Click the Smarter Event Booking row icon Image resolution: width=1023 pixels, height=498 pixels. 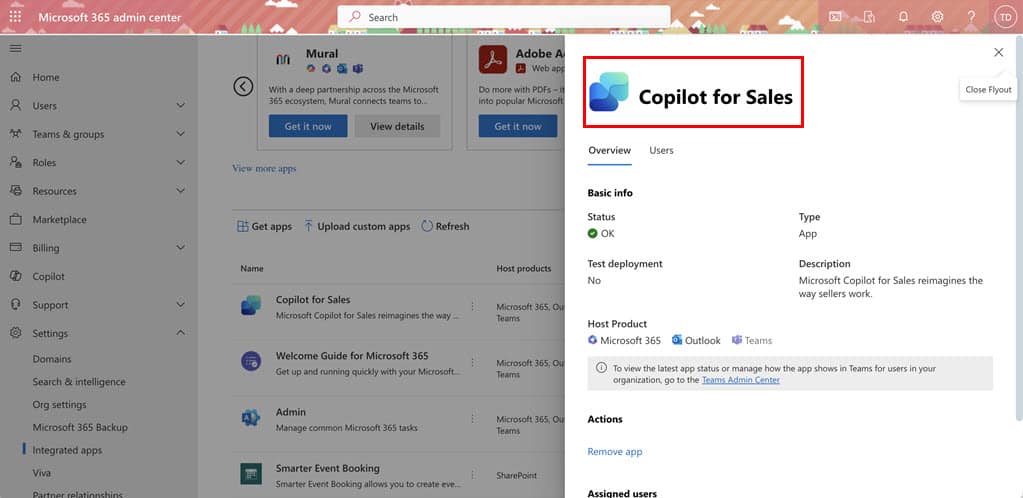(x=251, y=474)
